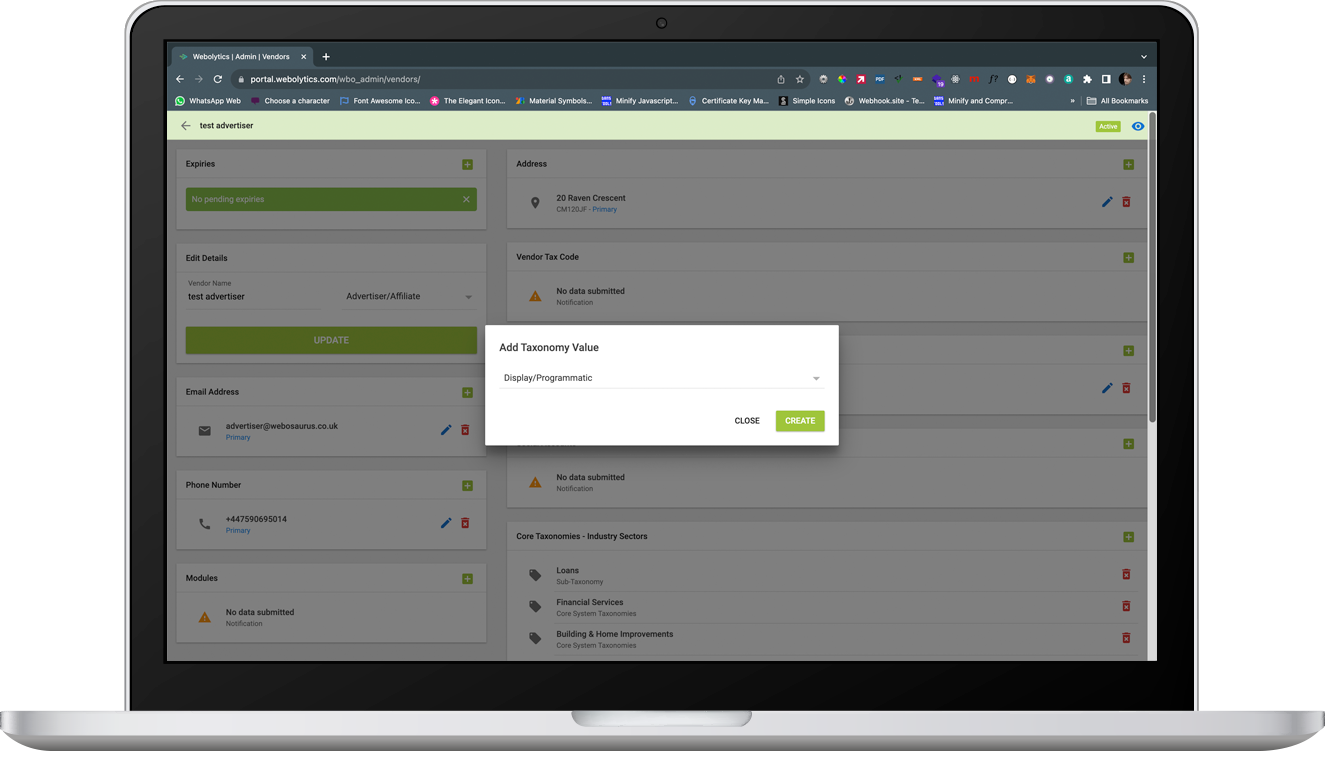Open the Display/Programmatic taxonomy dropdown
The image size is (1325, 780).
[x=816, y=378]
